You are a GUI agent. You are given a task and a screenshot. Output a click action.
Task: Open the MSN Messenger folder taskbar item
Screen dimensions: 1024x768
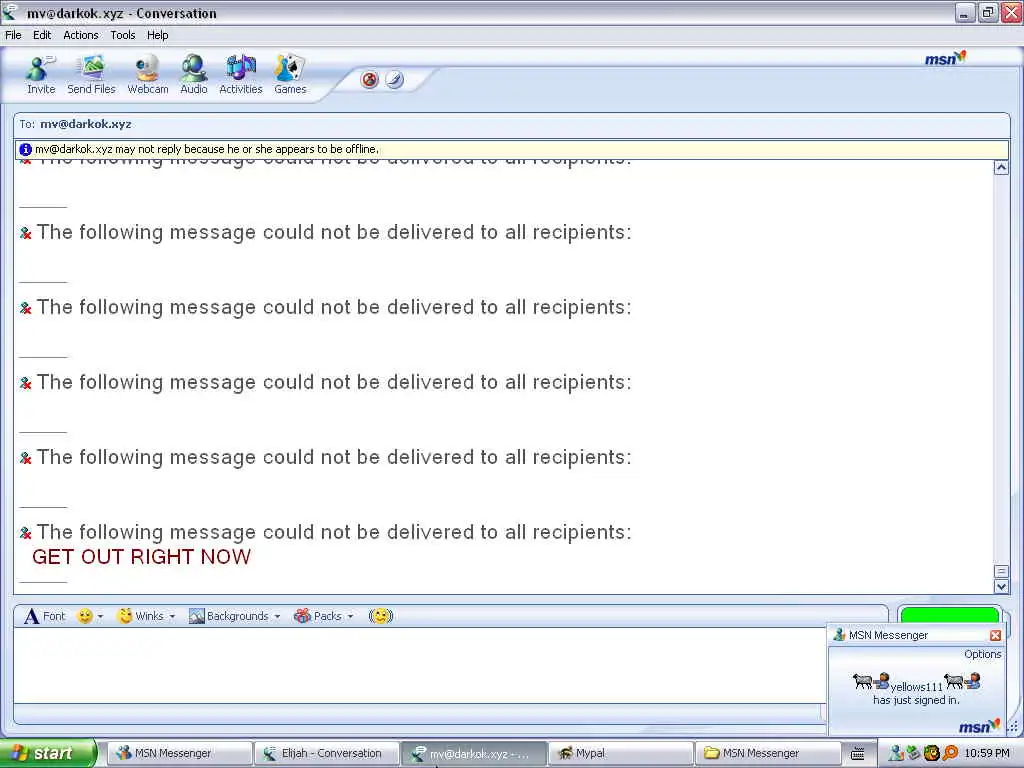click(x=768, y=753)
